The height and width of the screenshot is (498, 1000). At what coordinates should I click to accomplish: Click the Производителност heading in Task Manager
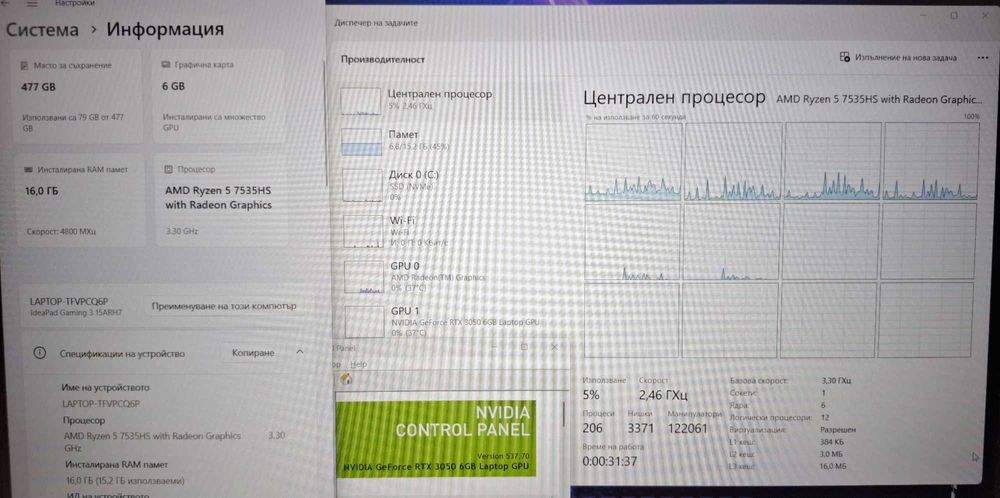[x=383, y=59]
